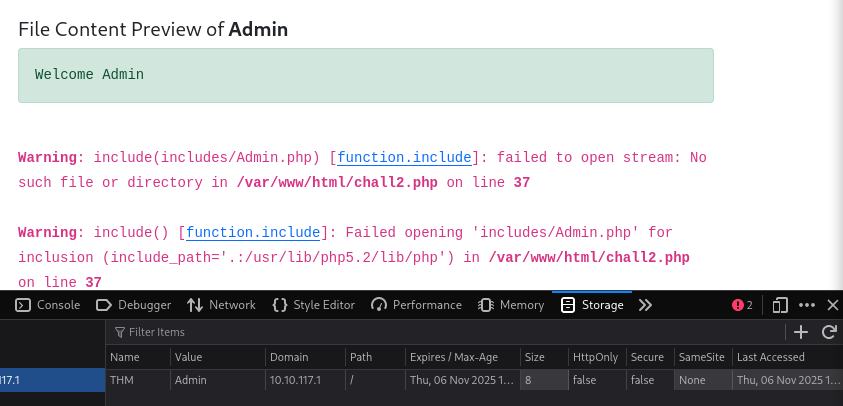
Task: Sort by HttpOnly column header
Action: coord(597,357)
